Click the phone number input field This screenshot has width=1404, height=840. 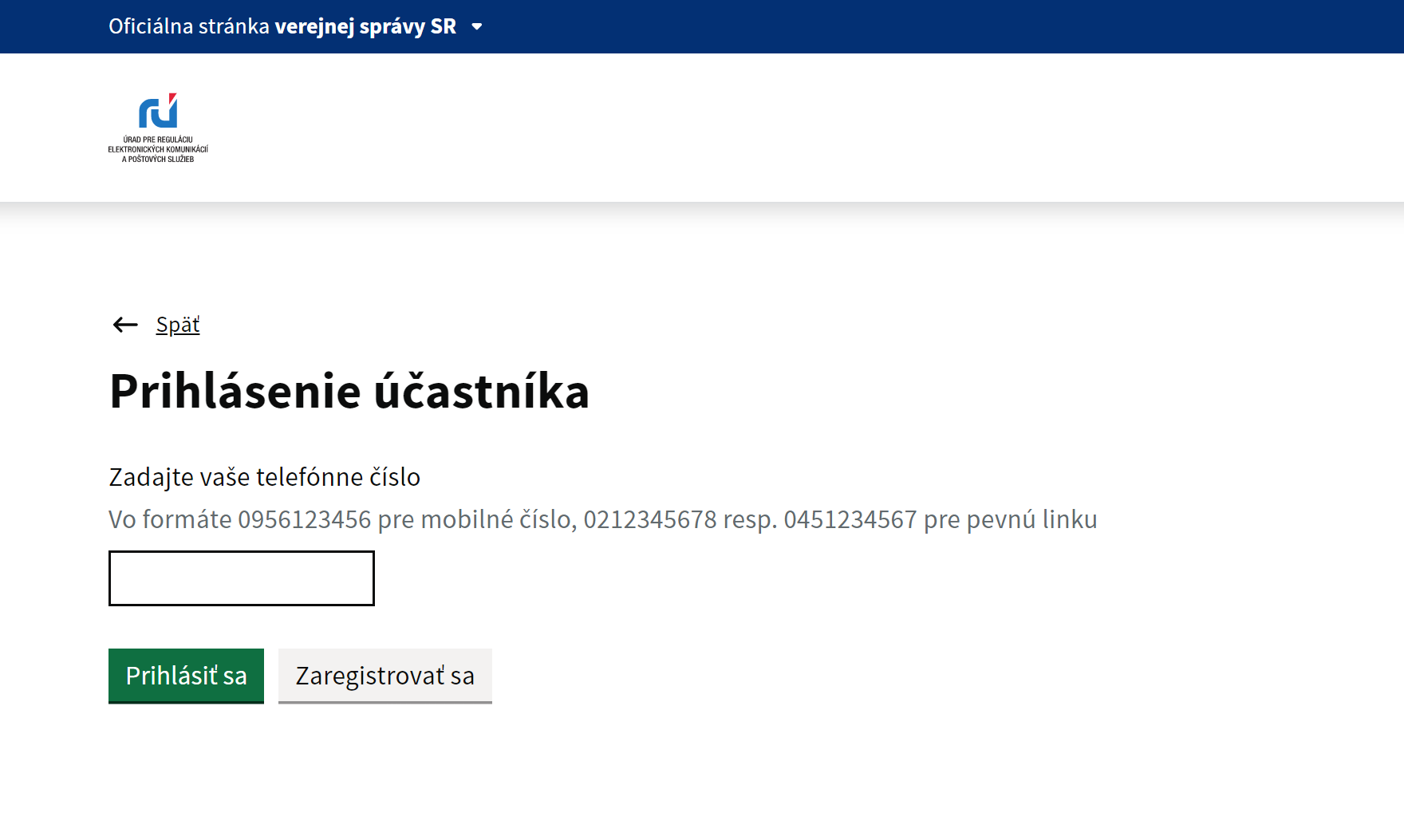click(241, 578)
